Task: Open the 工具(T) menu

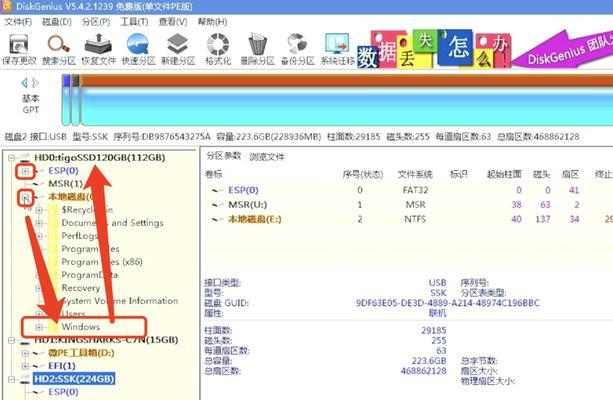Action: pyautogui.click(x=134, y=22)
